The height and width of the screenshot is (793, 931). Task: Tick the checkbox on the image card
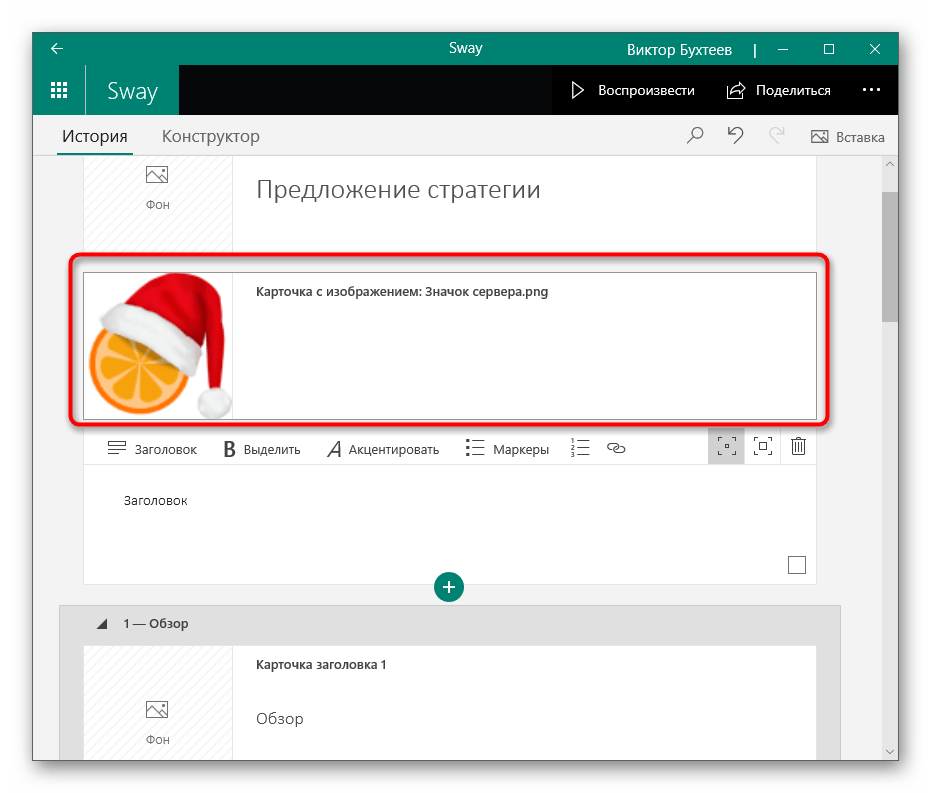(x=796, y=565)
